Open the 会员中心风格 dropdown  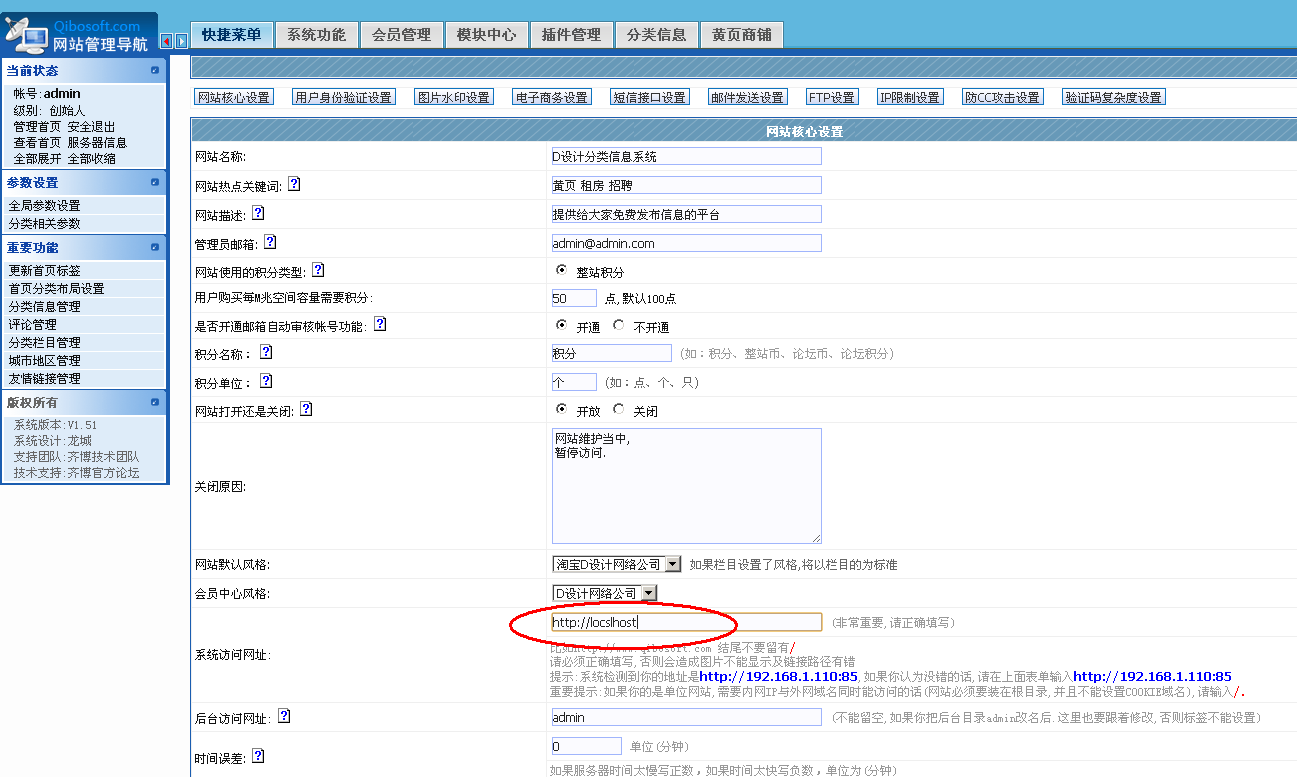point(649,593)
